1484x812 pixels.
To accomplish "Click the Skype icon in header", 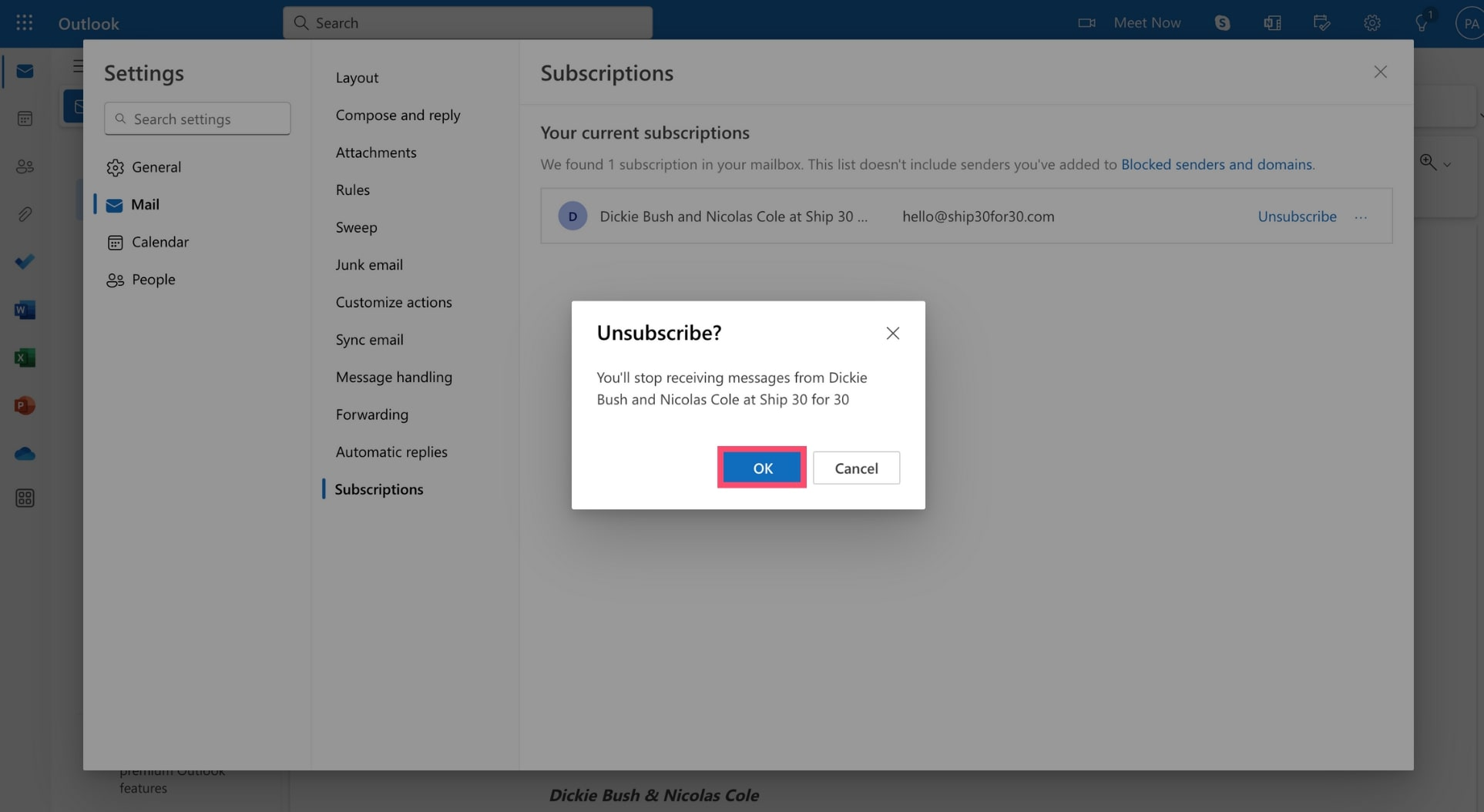I will pos(1222,22).
